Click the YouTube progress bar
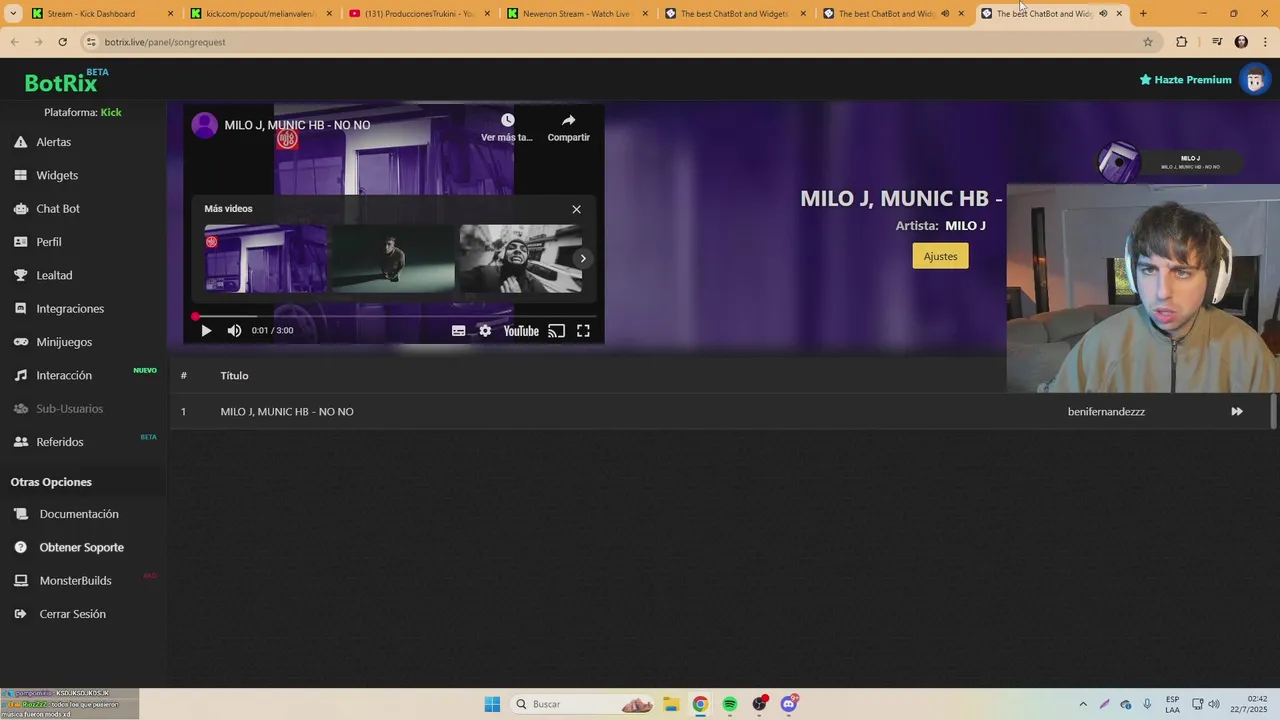 tap(395, 316)
